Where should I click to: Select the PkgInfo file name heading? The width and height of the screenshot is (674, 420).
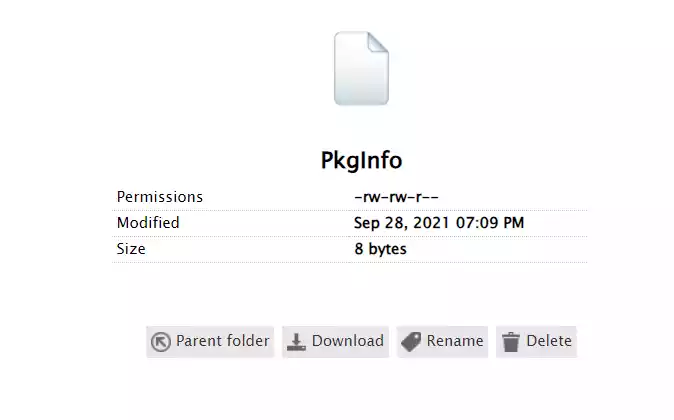[360, 162]
